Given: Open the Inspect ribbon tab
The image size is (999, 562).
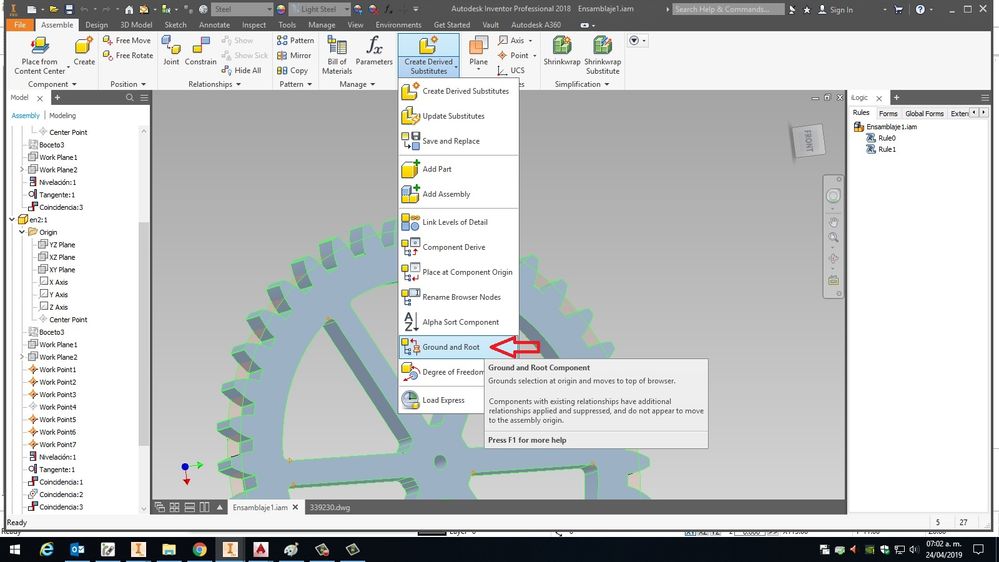Looking at the screenshot, I should tap(254, 25).
